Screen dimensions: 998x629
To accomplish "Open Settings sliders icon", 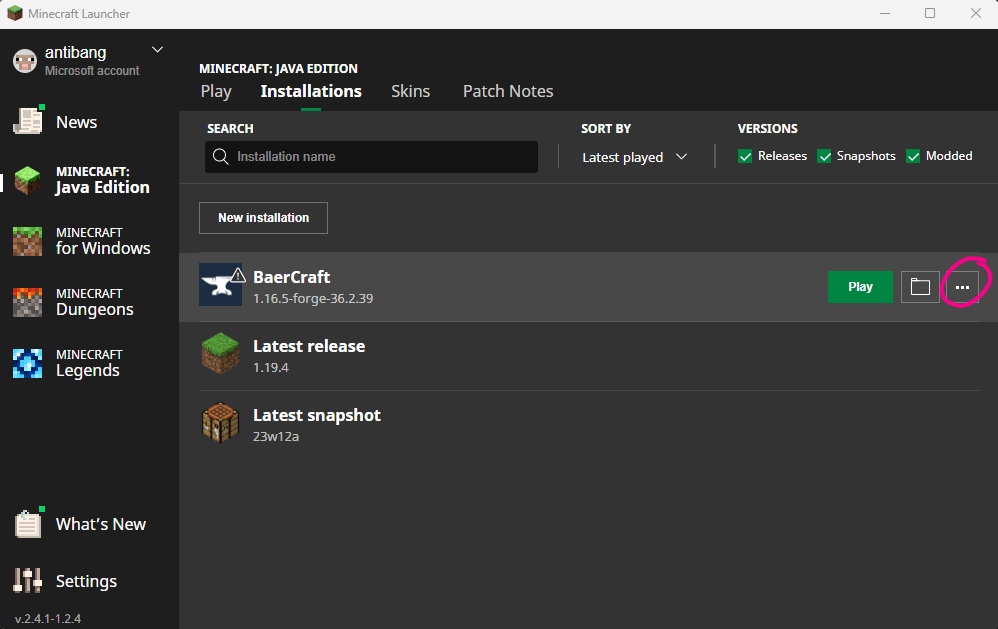I will 28,581.
